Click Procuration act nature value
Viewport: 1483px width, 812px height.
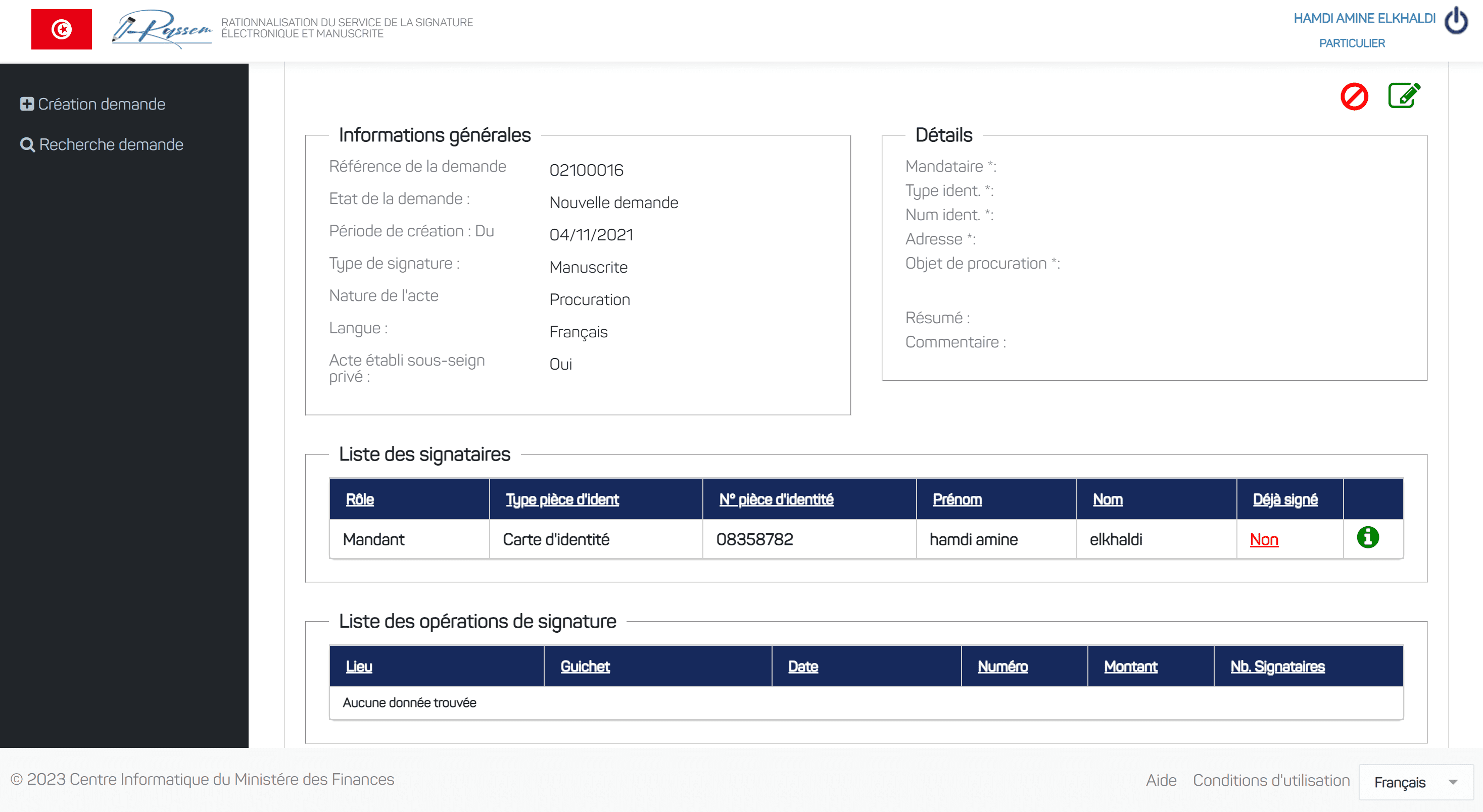(x=590, y=299)
